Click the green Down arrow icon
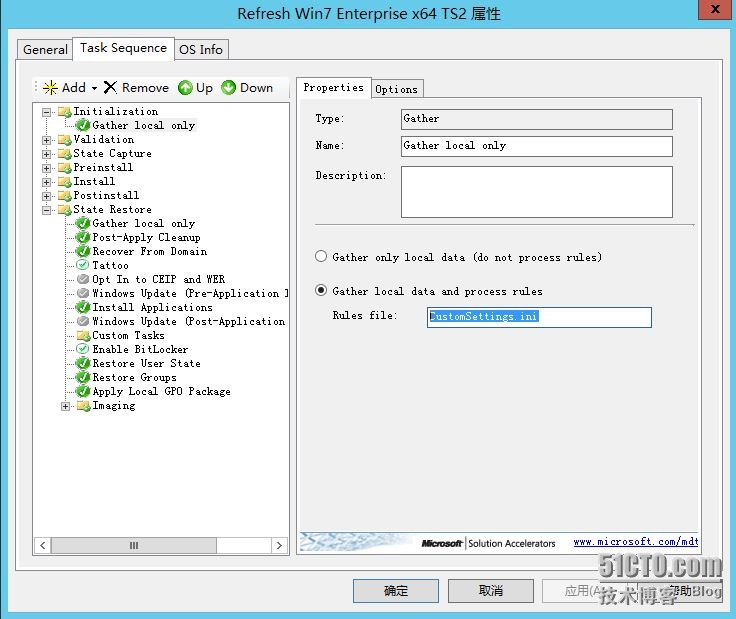 click(x=229, y=87)
